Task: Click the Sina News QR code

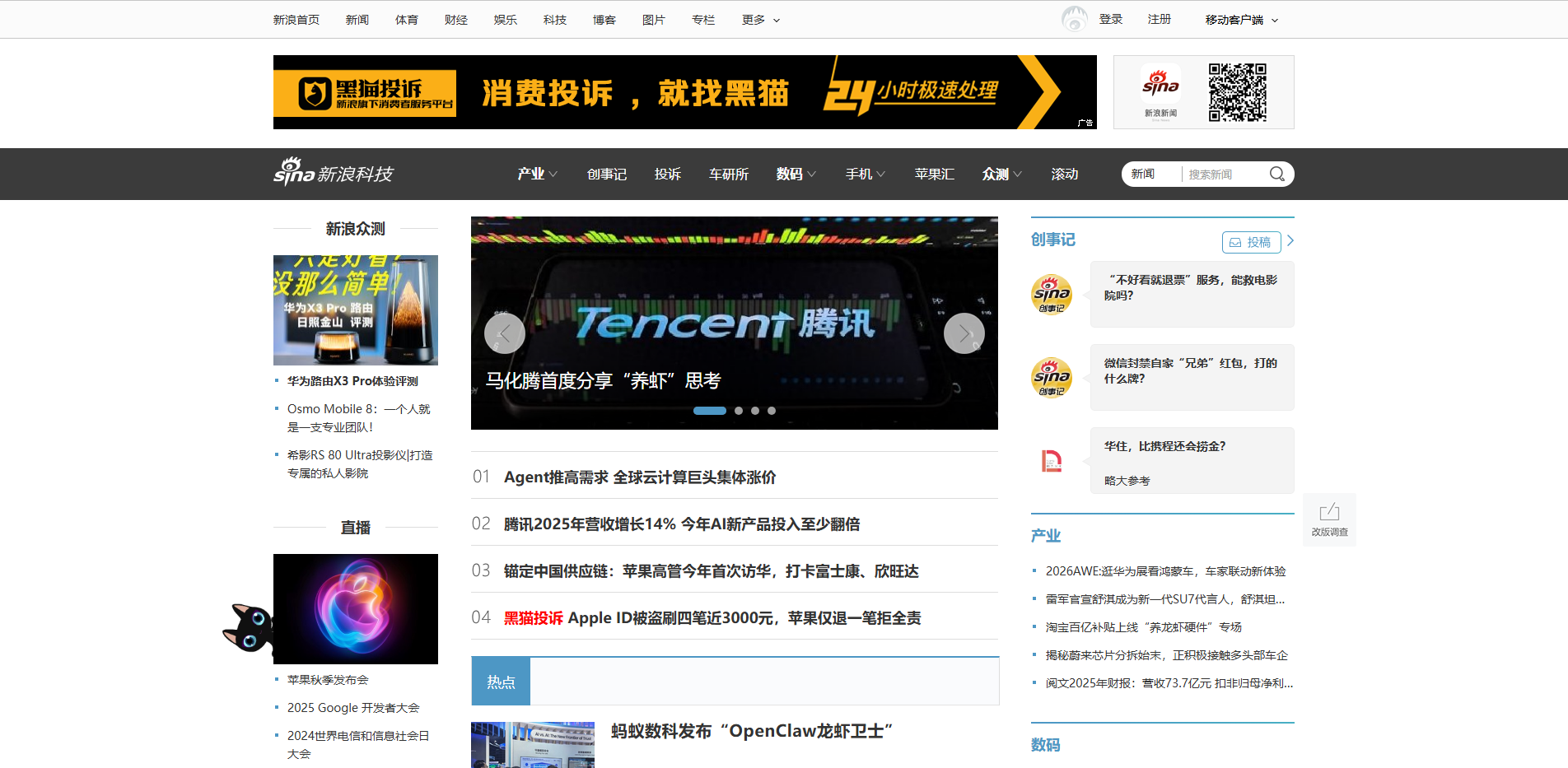Action: tap(1237, 92)
